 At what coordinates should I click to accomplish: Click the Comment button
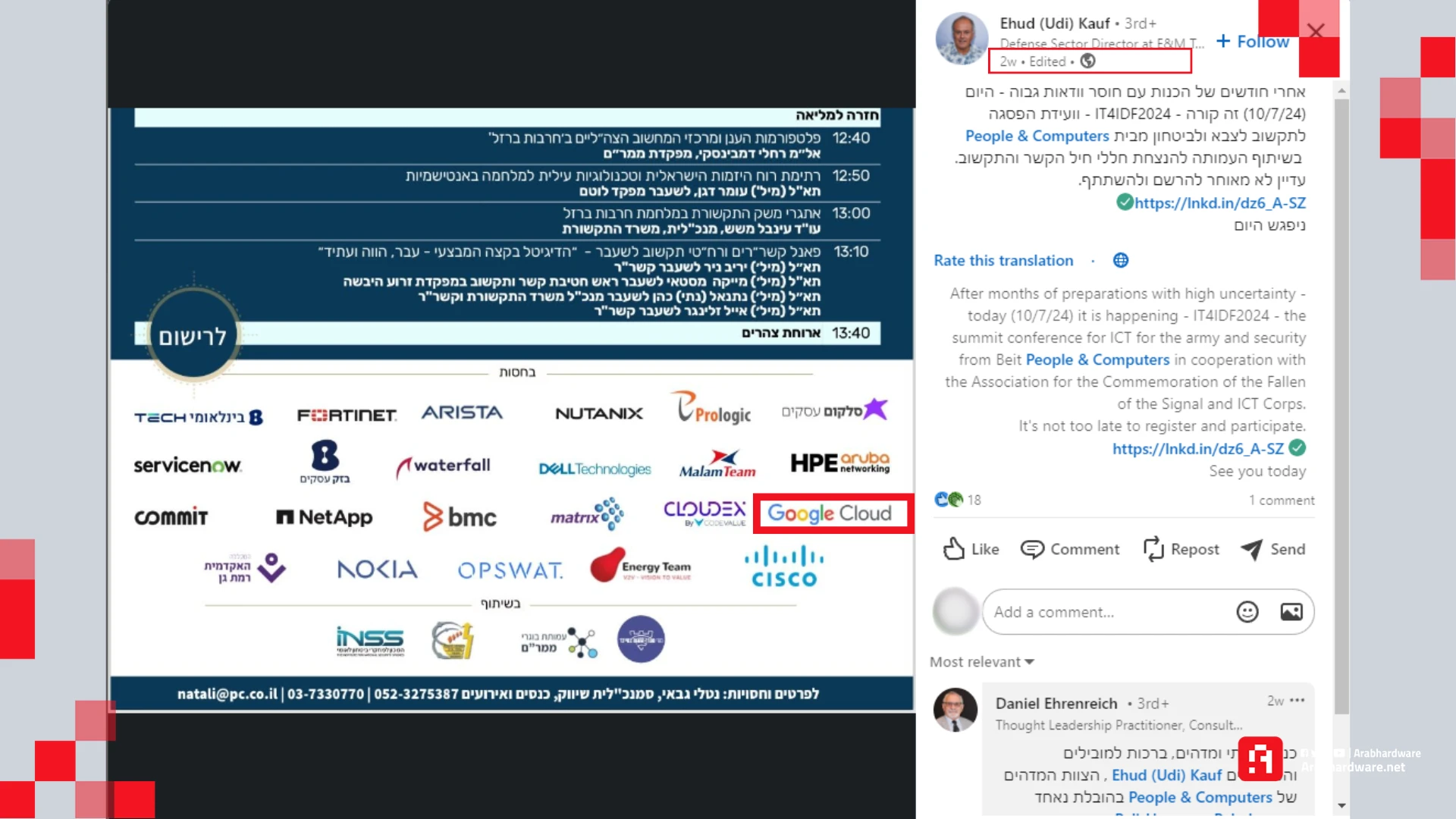(1069, 549)
